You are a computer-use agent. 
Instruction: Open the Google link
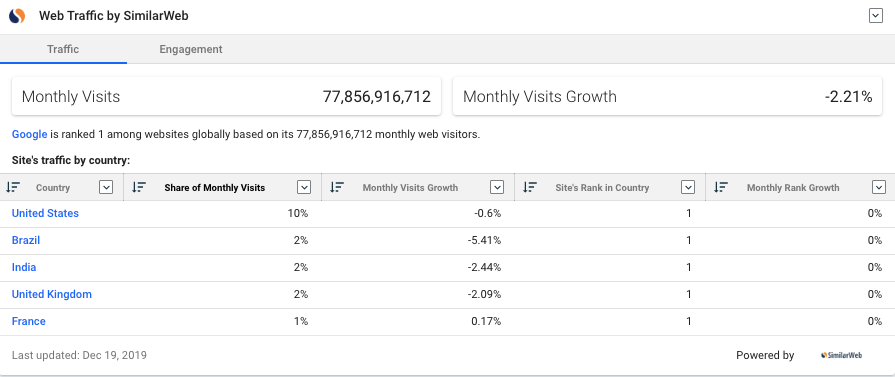coord(30,135)
